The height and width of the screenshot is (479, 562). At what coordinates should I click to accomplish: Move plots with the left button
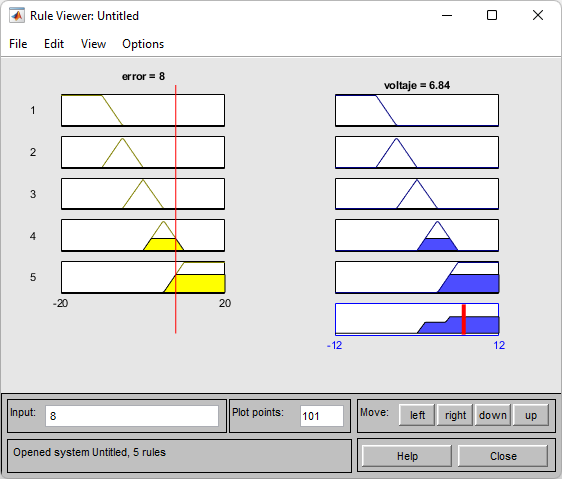[x=417, y=415]
